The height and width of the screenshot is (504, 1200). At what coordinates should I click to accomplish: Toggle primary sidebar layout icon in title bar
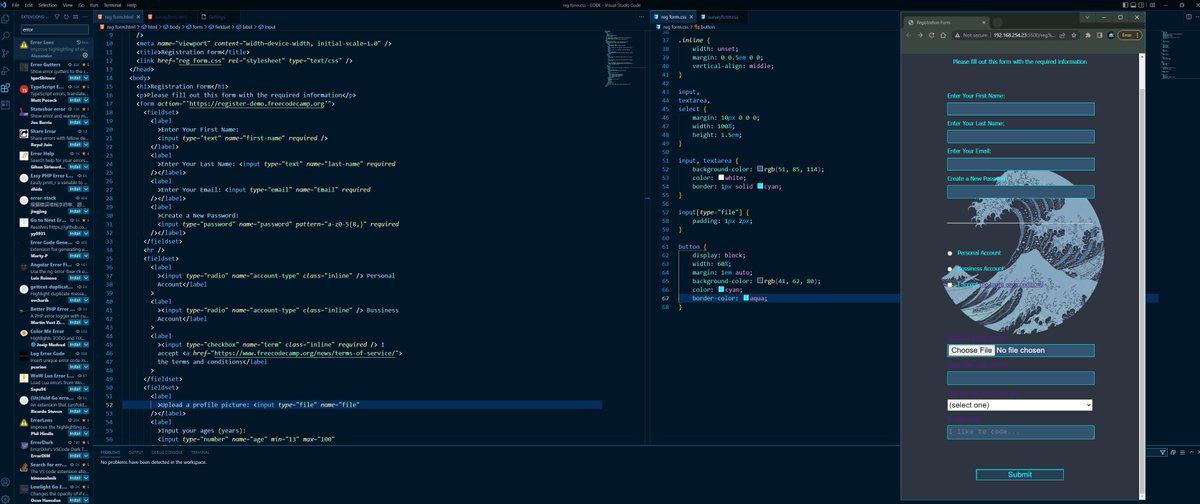[1125, 5]
